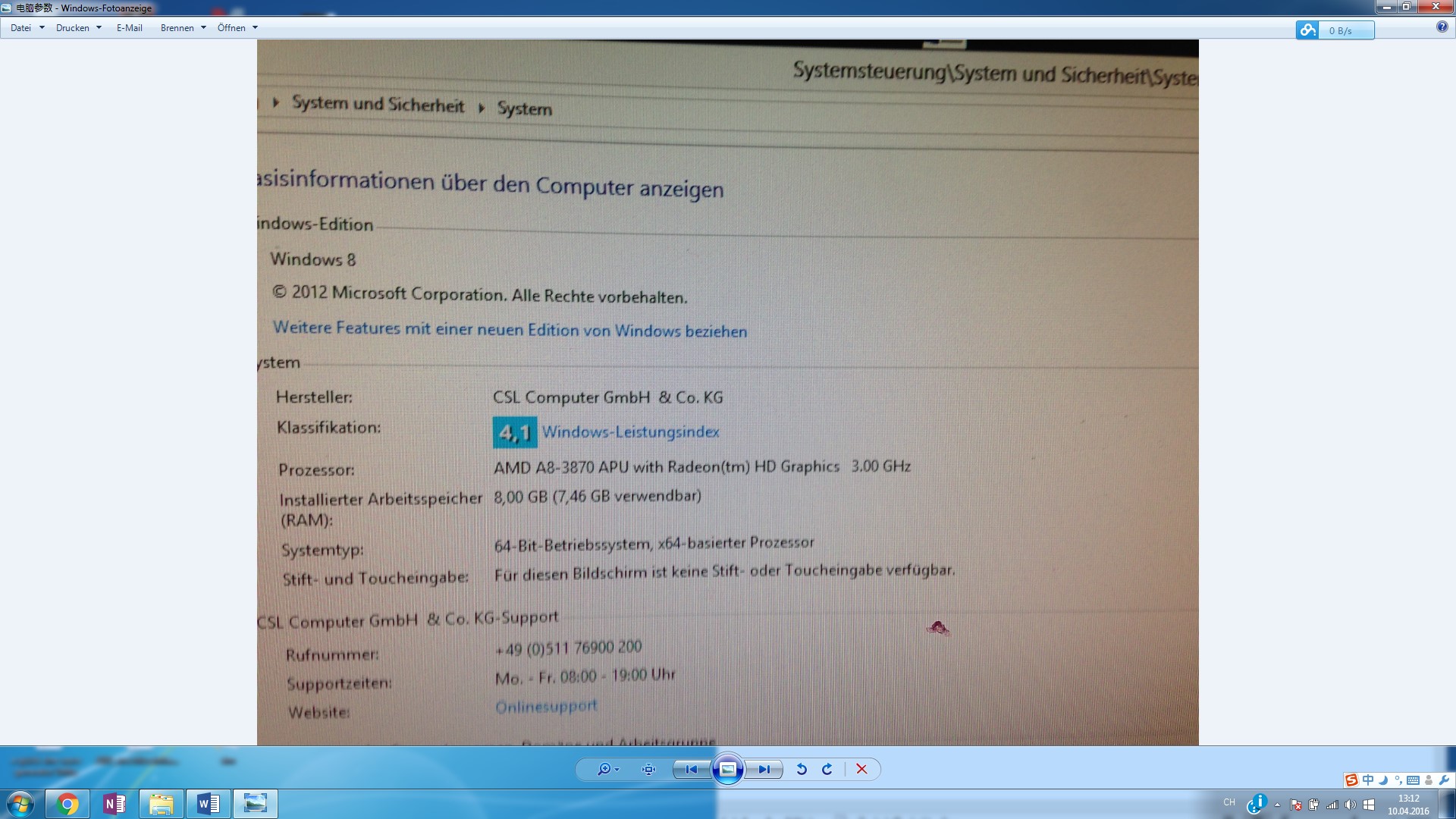This screenshot has width=1456, height=819.
Task: Rotate the photo counterclockwise
Action: pos(802,769)
